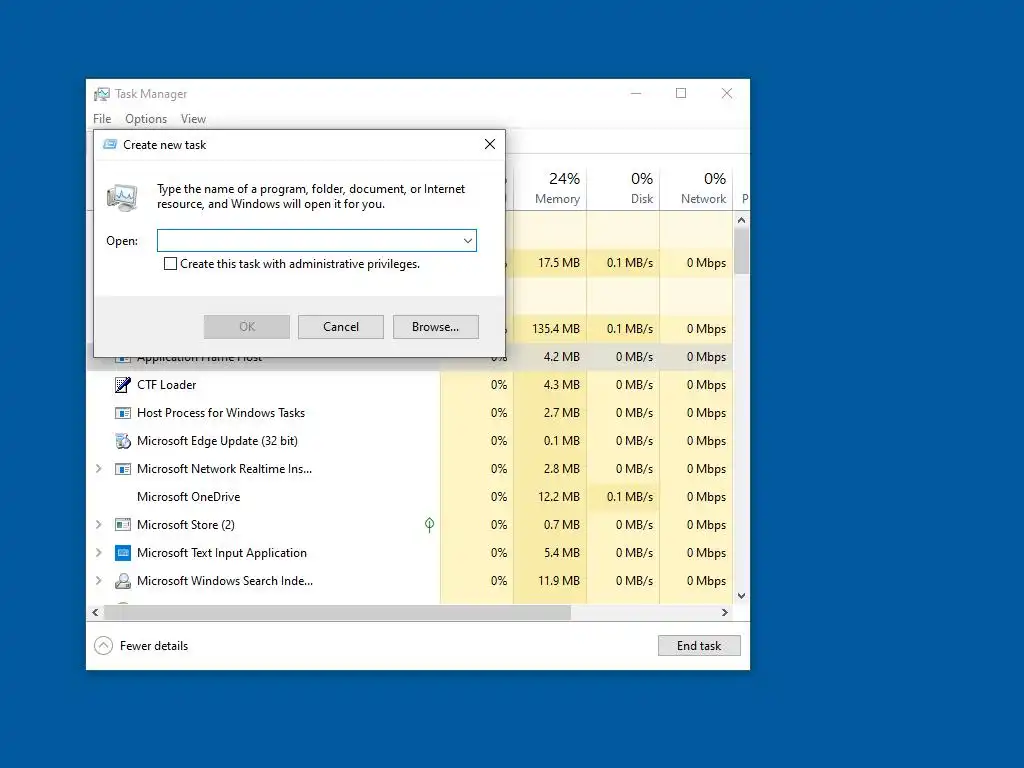
Task: Click the scroll right arrow at bottom
Action: (724, 613)
